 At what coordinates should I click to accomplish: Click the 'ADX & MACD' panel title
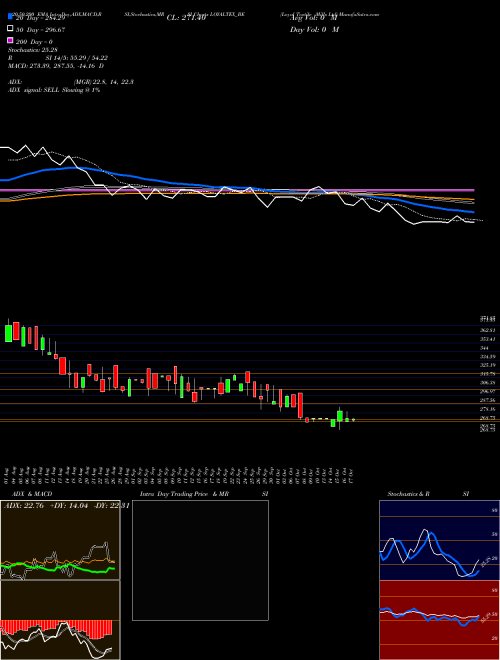pyautogui.click(x=32, y=494)
